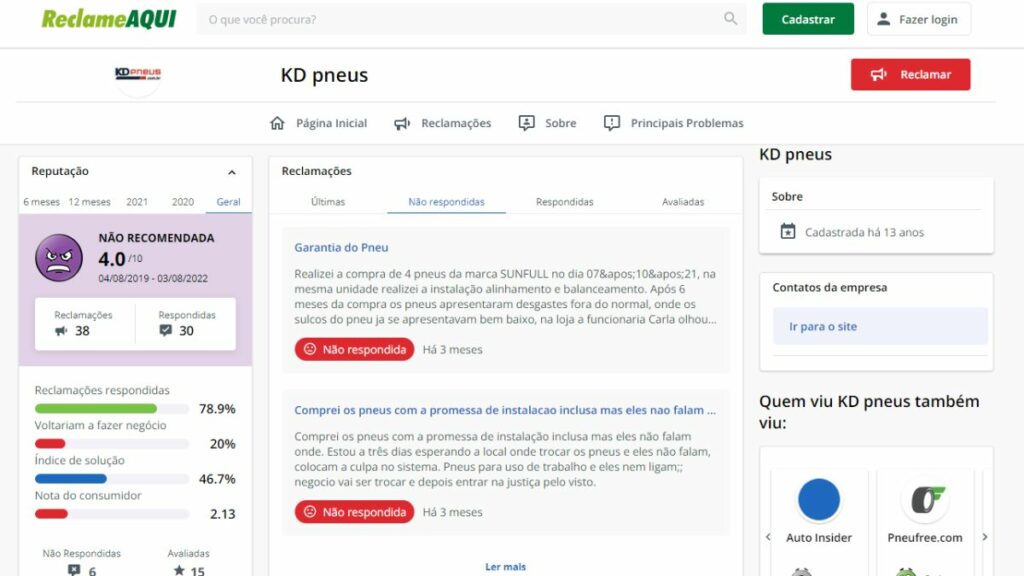The image size is (1024, 576).
Task: Click the ReclameAQUI logo
Action: (108, 19)
